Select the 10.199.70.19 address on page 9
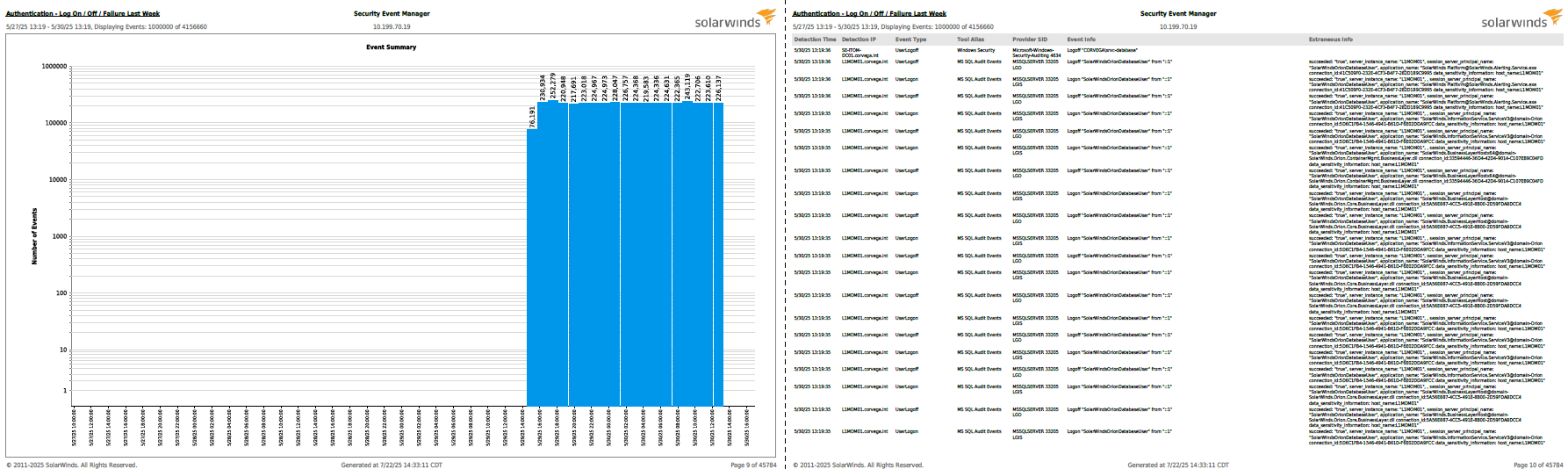1568x469 pixels. [392, 27]
